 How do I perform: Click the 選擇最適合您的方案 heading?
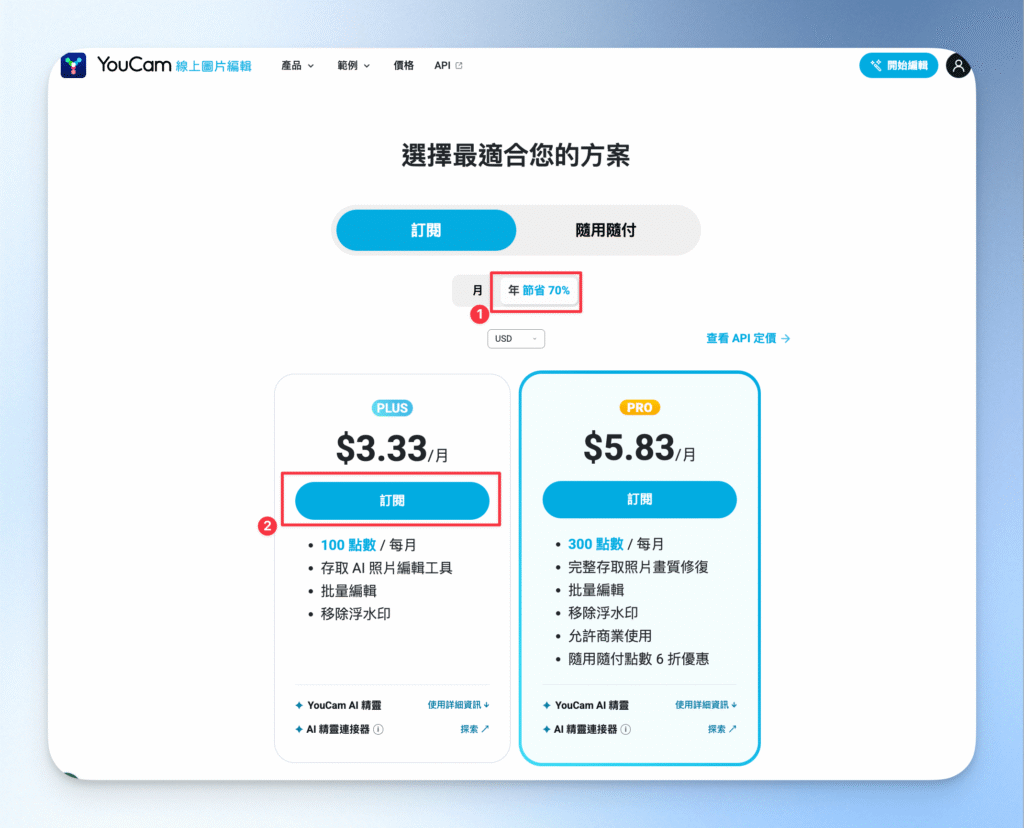(x=515, y=155)
